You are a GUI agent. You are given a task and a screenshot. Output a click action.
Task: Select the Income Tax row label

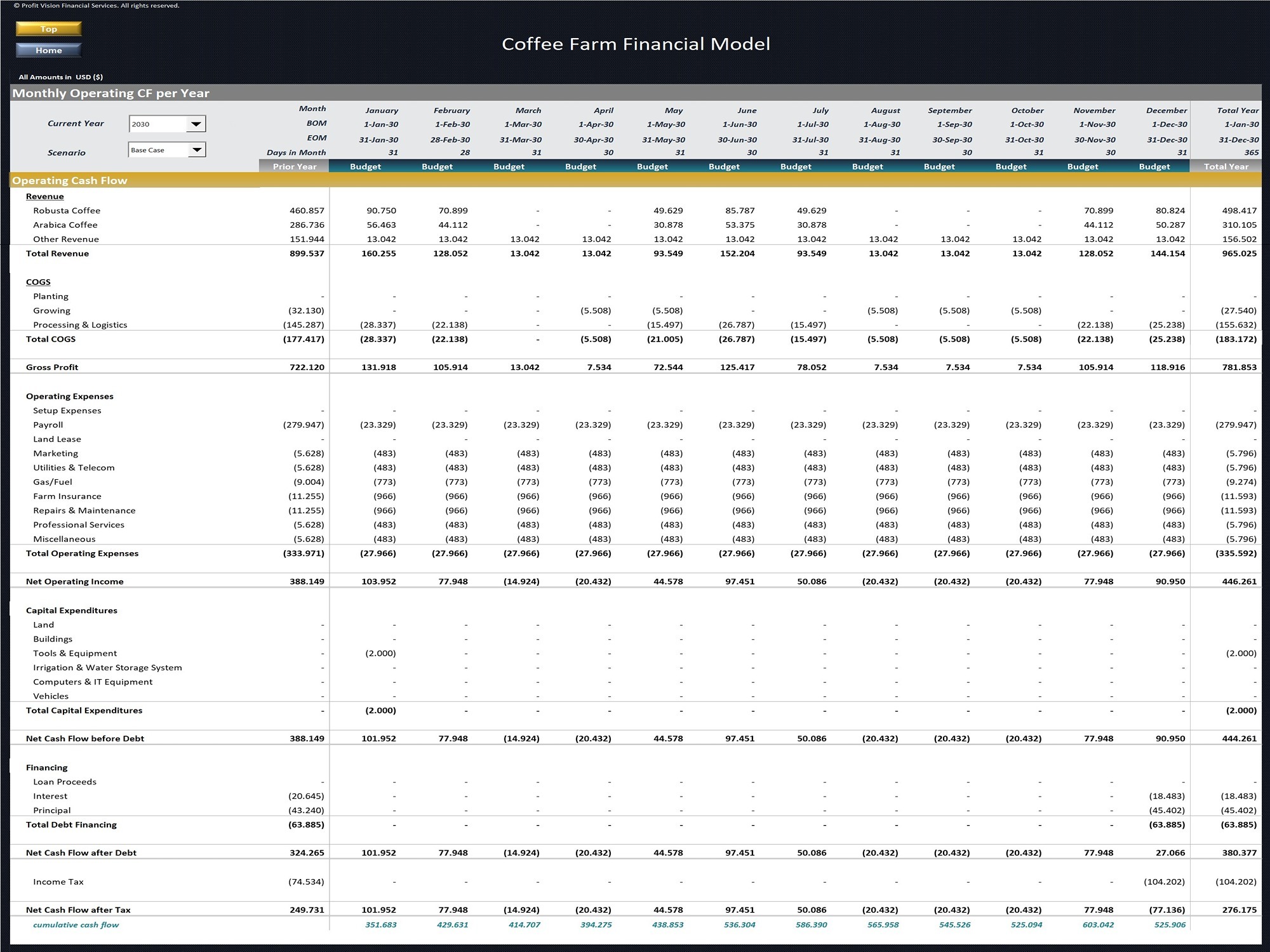click(x=58, y=882)
